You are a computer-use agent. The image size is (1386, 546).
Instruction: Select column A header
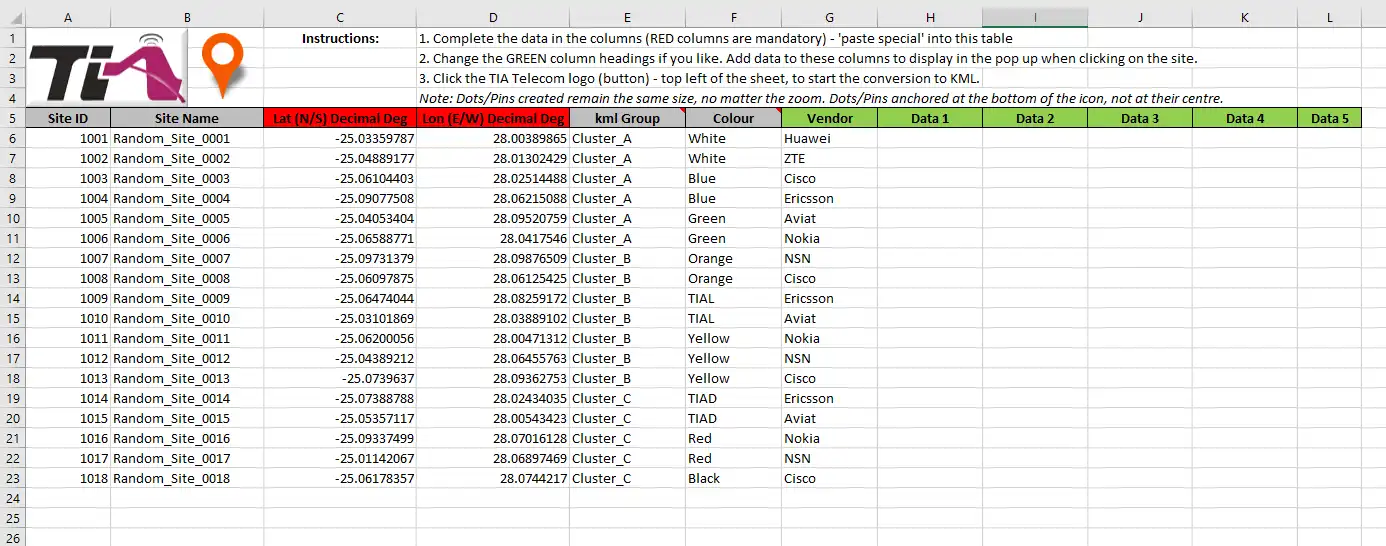tap(67, 18)
